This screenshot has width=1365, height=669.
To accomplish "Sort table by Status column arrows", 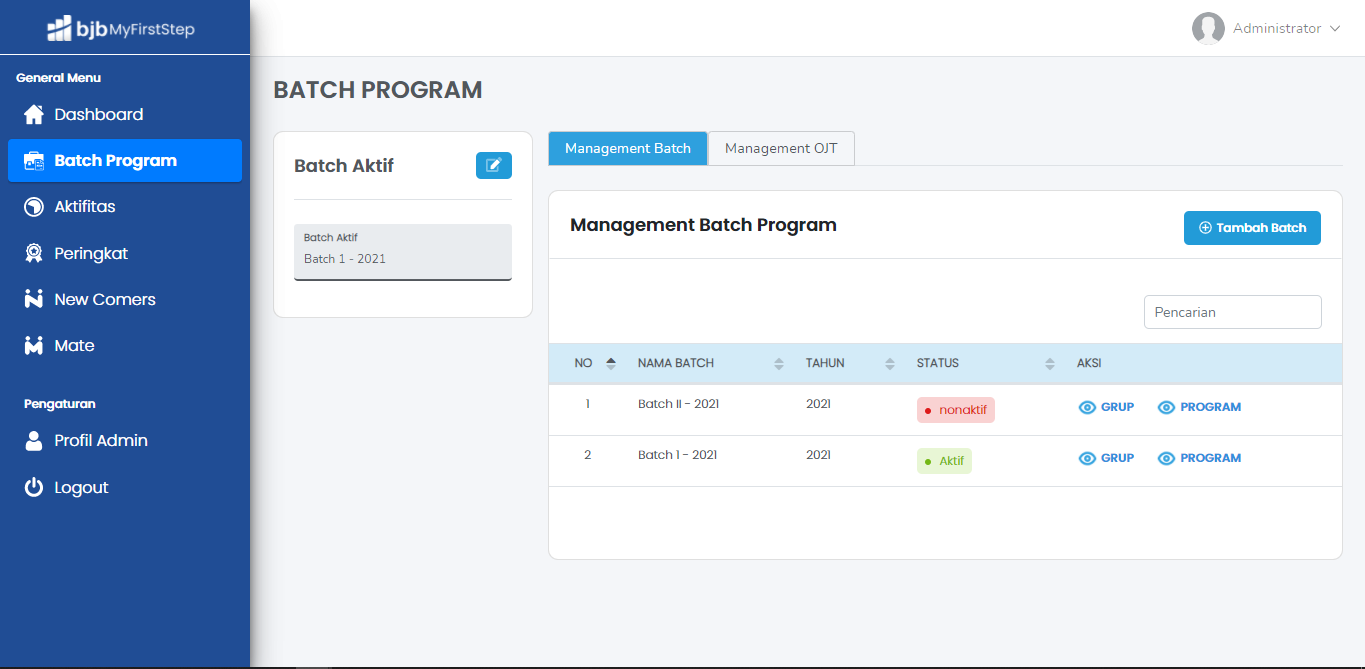I will [1049, 364].
